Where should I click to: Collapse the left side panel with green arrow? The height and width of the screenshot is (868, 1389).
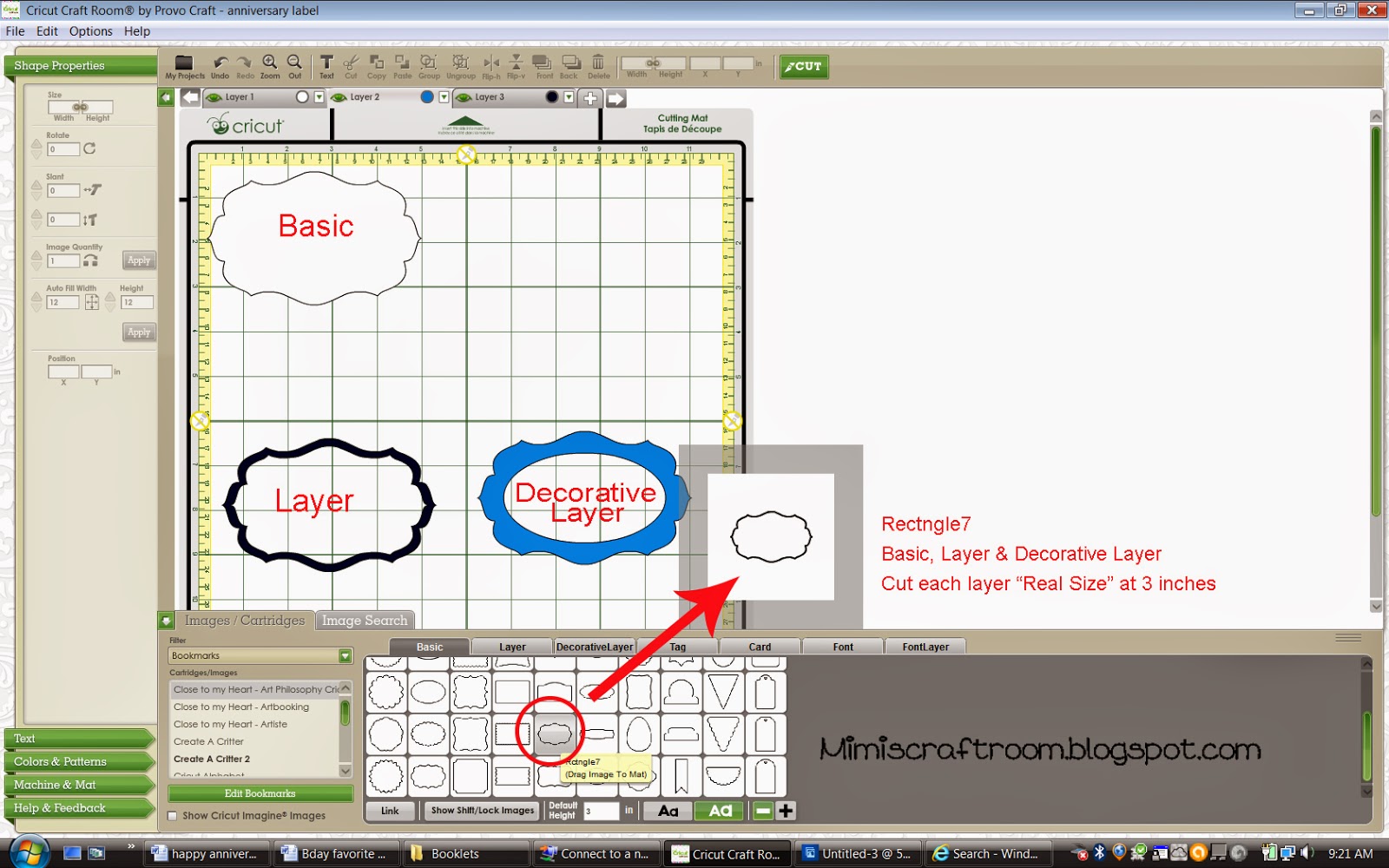[x=166, y=97]
